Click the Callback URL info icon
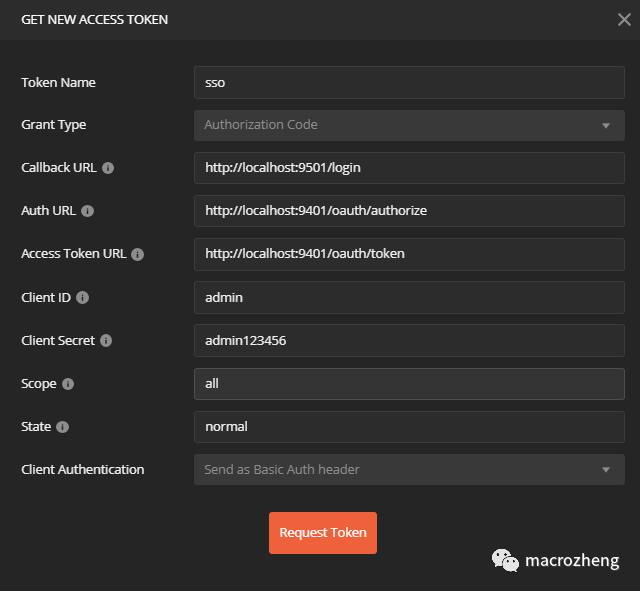 click(108, 168)
